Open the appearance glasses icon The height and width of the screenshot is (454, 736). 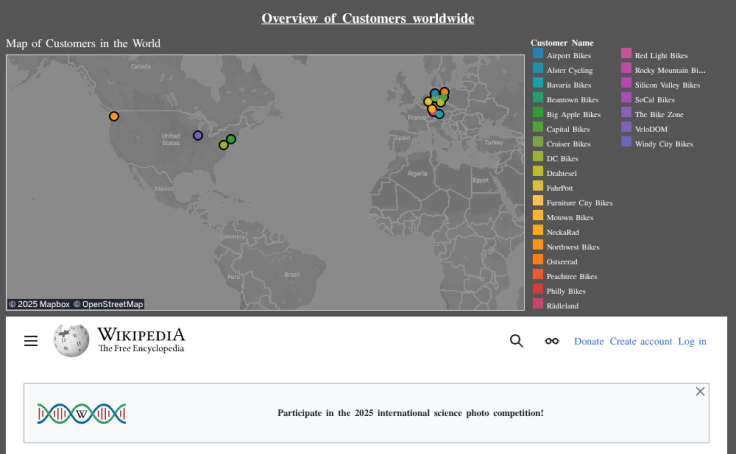tap(551, 341)
